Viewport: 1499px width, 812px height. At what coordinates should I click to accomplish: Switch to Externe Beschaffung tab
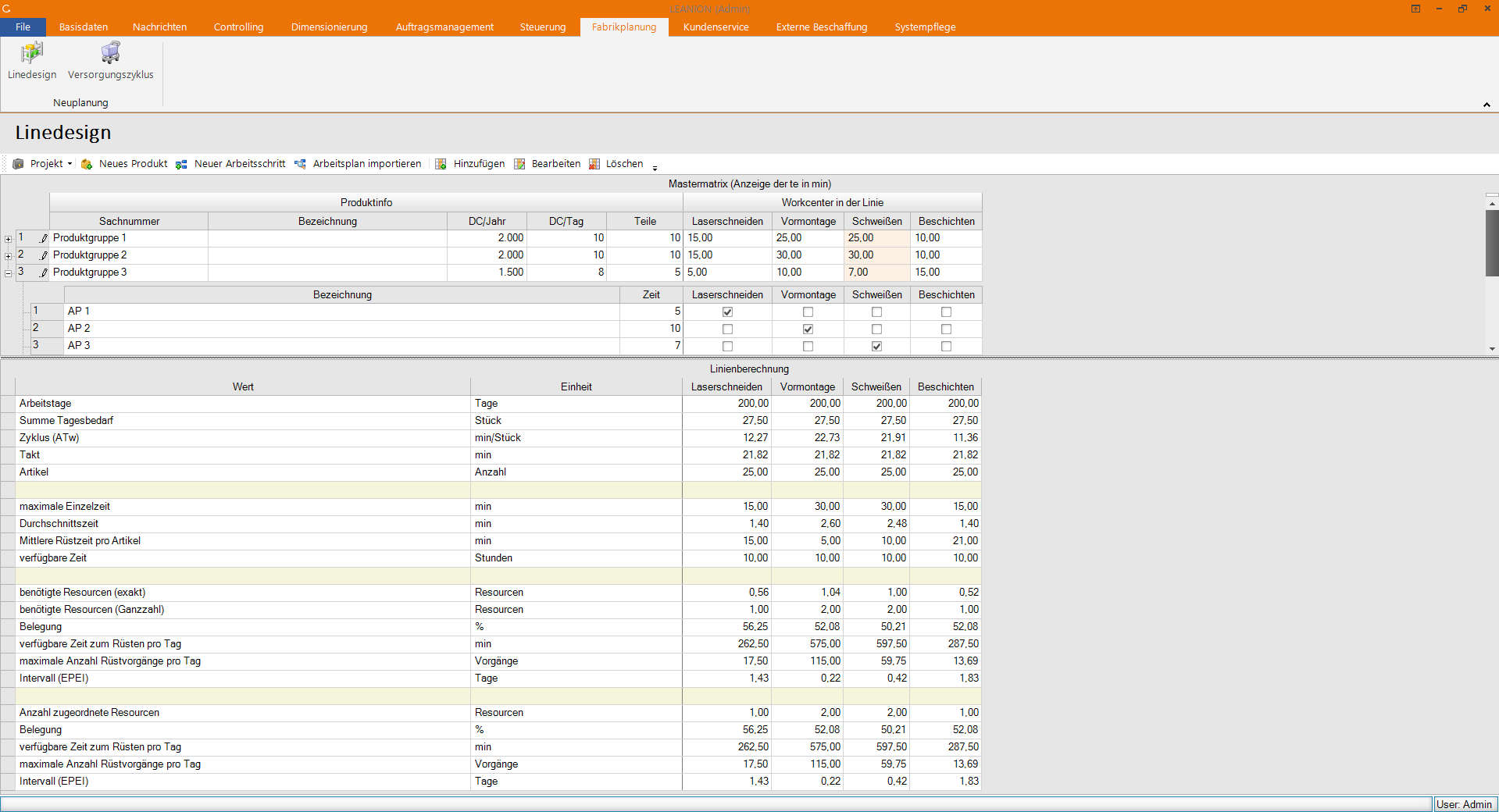pos(822,27)
